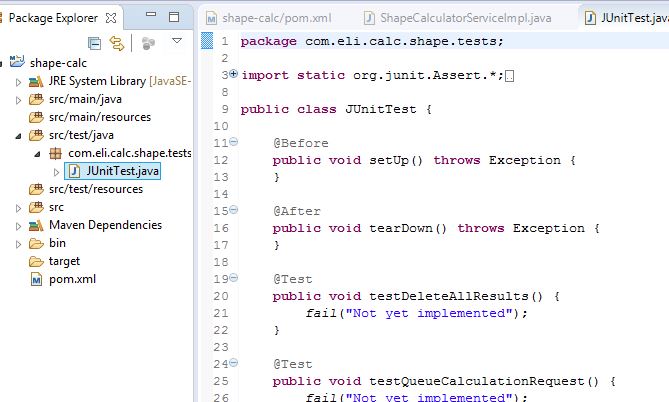This screenshot has width=669, height=402.
Task: Select JUnitTest.java in Package Explorer
Action: 122,171
